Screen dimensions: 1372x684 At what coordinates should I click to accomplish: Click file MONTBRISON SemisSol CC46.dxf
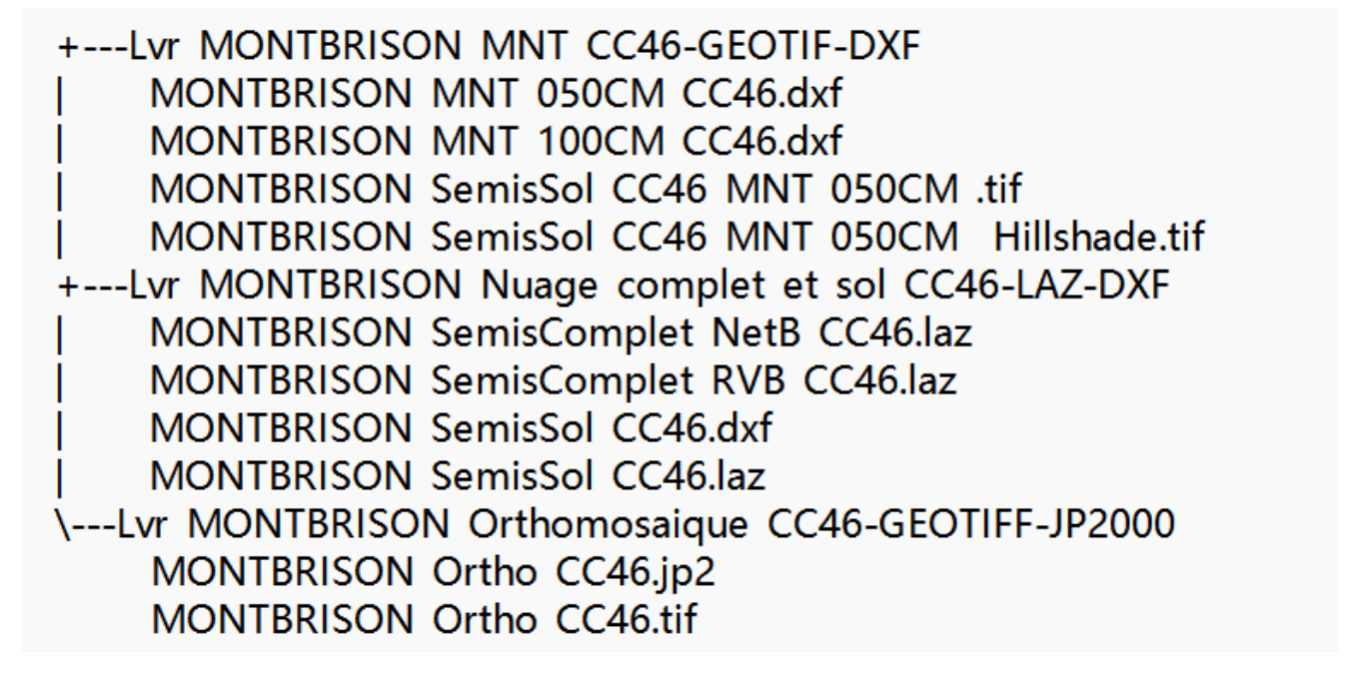[461, 429]
